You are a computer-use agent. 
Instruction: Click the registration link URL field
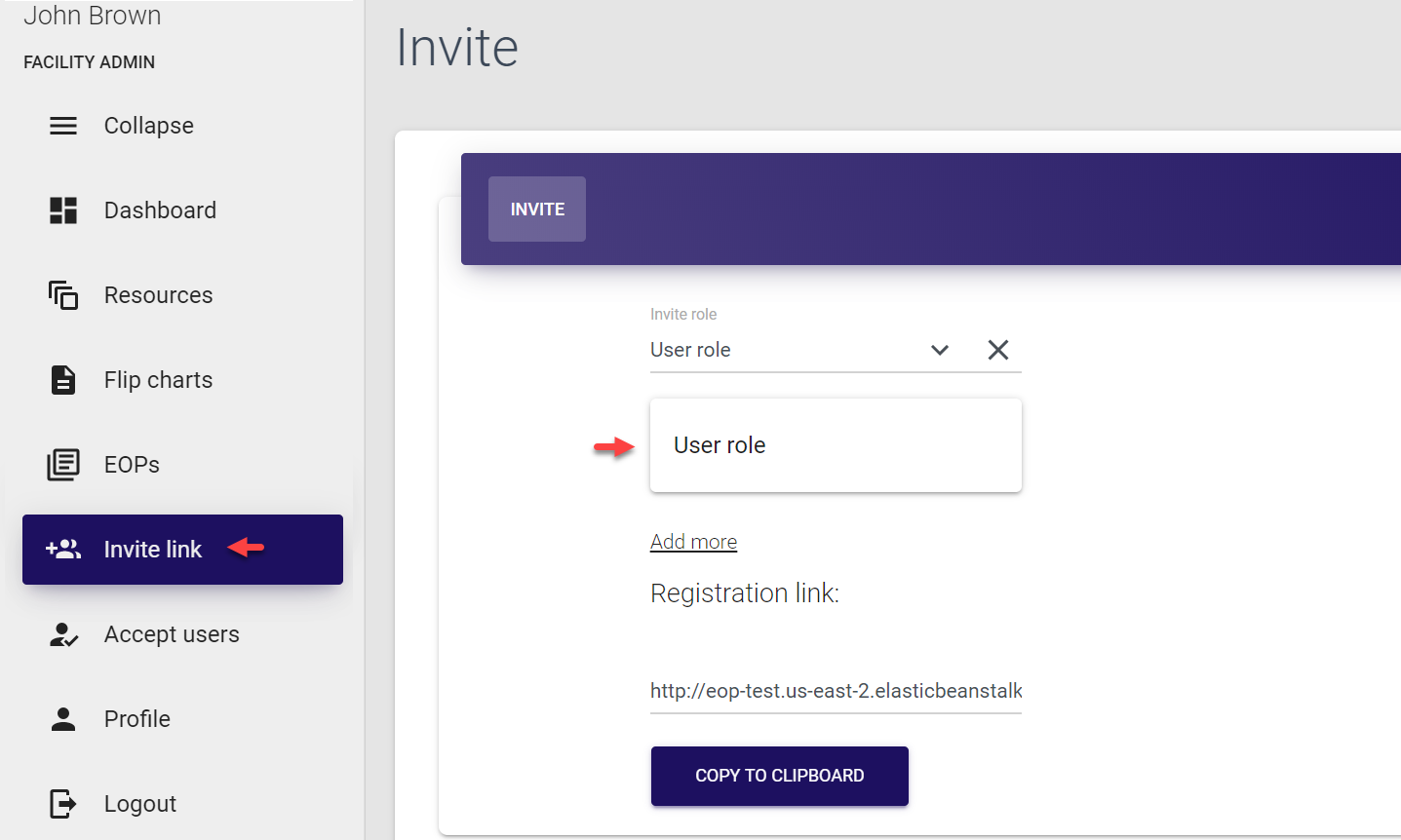point(836,691)
